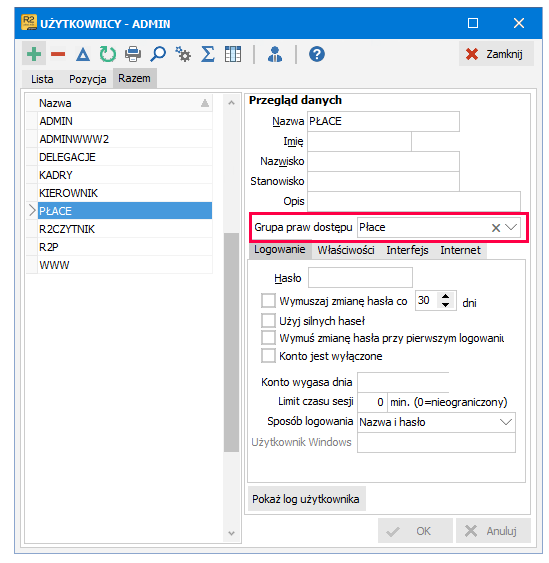Viewport: 549px width, 563px height.
Task: Add a new user with the green plus icon
Action: (34, 54)
